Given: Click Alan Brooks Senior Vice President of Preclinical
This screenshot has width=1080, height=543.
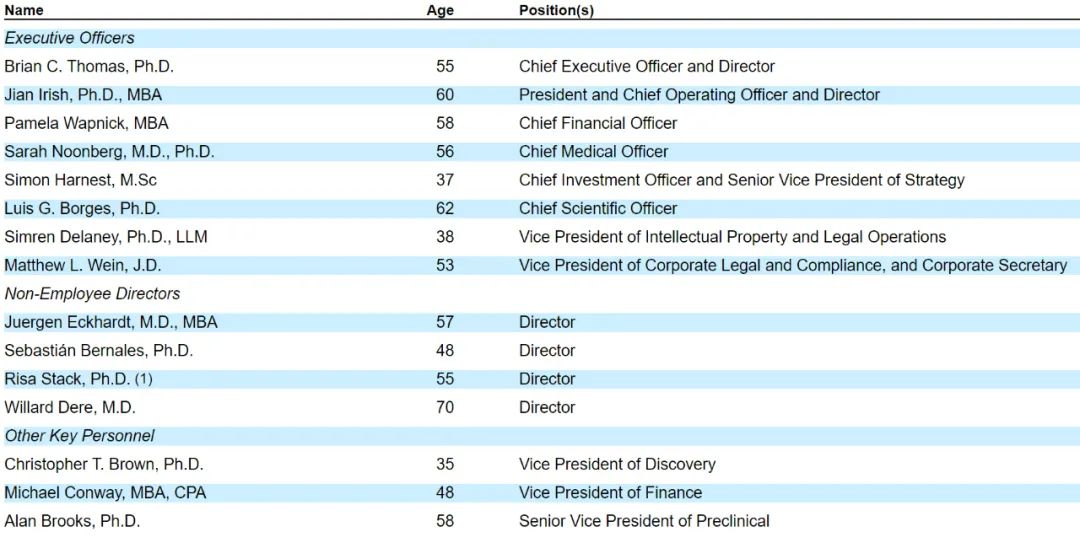Looking at the screenshot, I should tap(644, 521).
